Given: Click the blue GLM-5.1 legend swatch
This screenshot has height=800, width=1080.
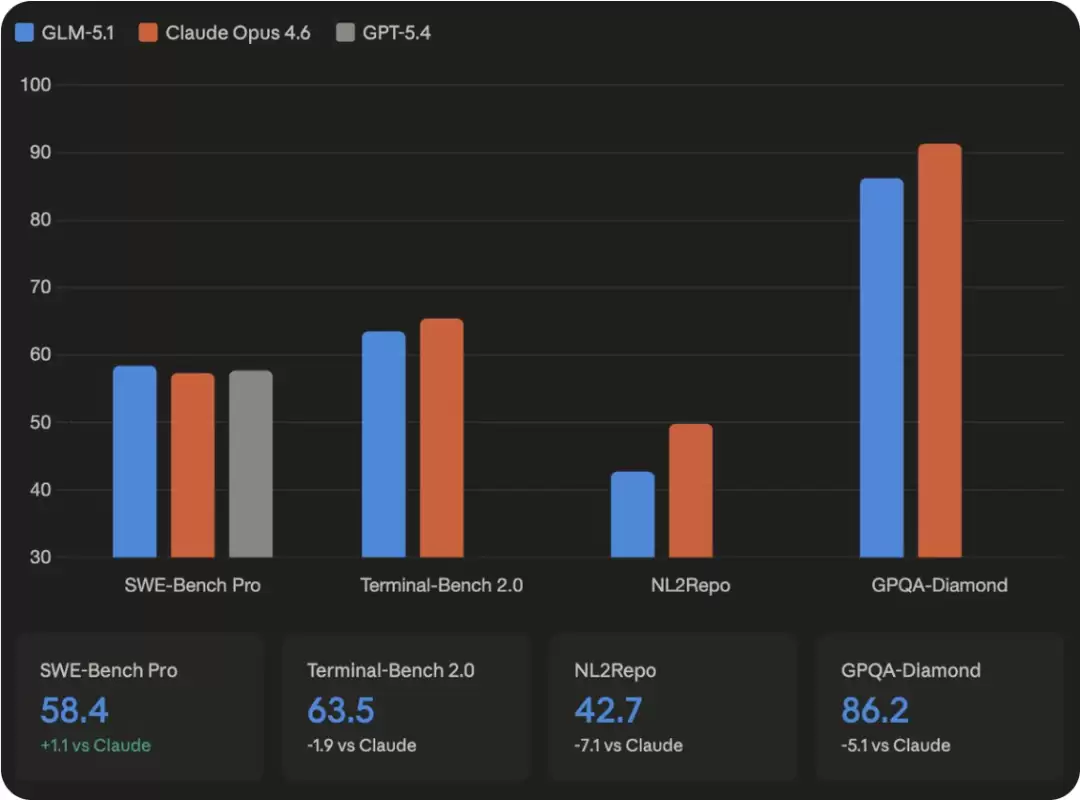Looking at the screenshot, I should point(24,32).
